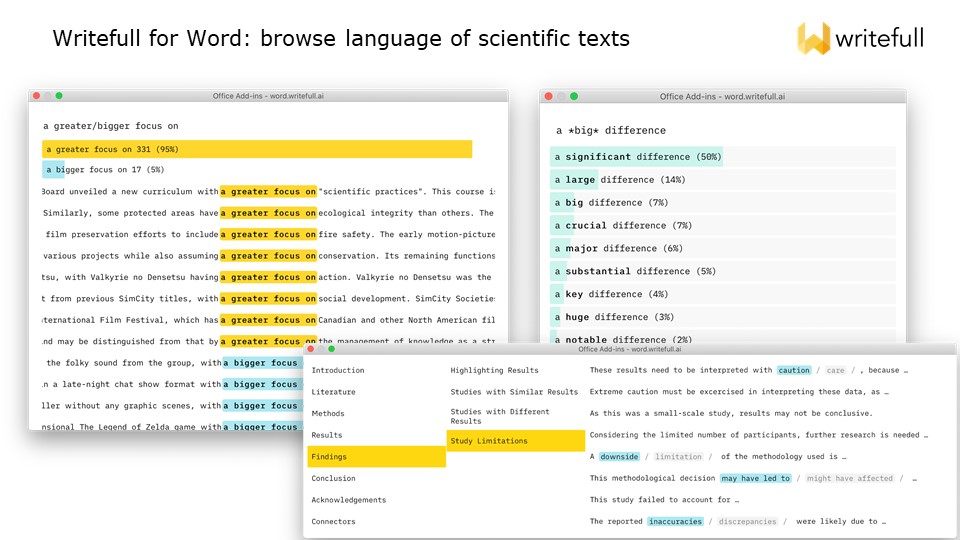This screenshot has width=960, height=540.
Task: Click the 'care' word option
Action: [x=835, y=370]
